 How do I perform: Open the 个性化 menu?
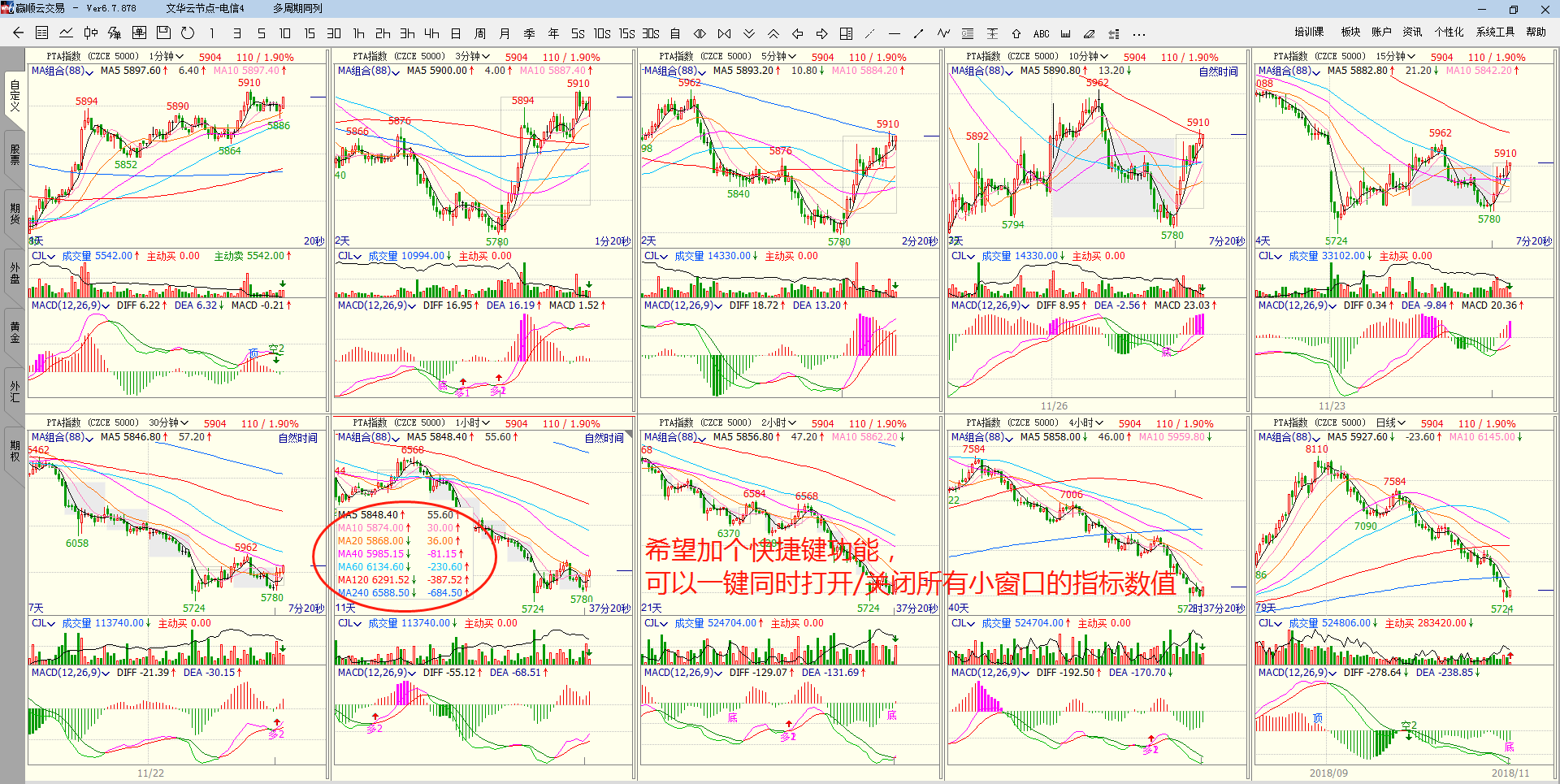click(x=1449, y=32)
